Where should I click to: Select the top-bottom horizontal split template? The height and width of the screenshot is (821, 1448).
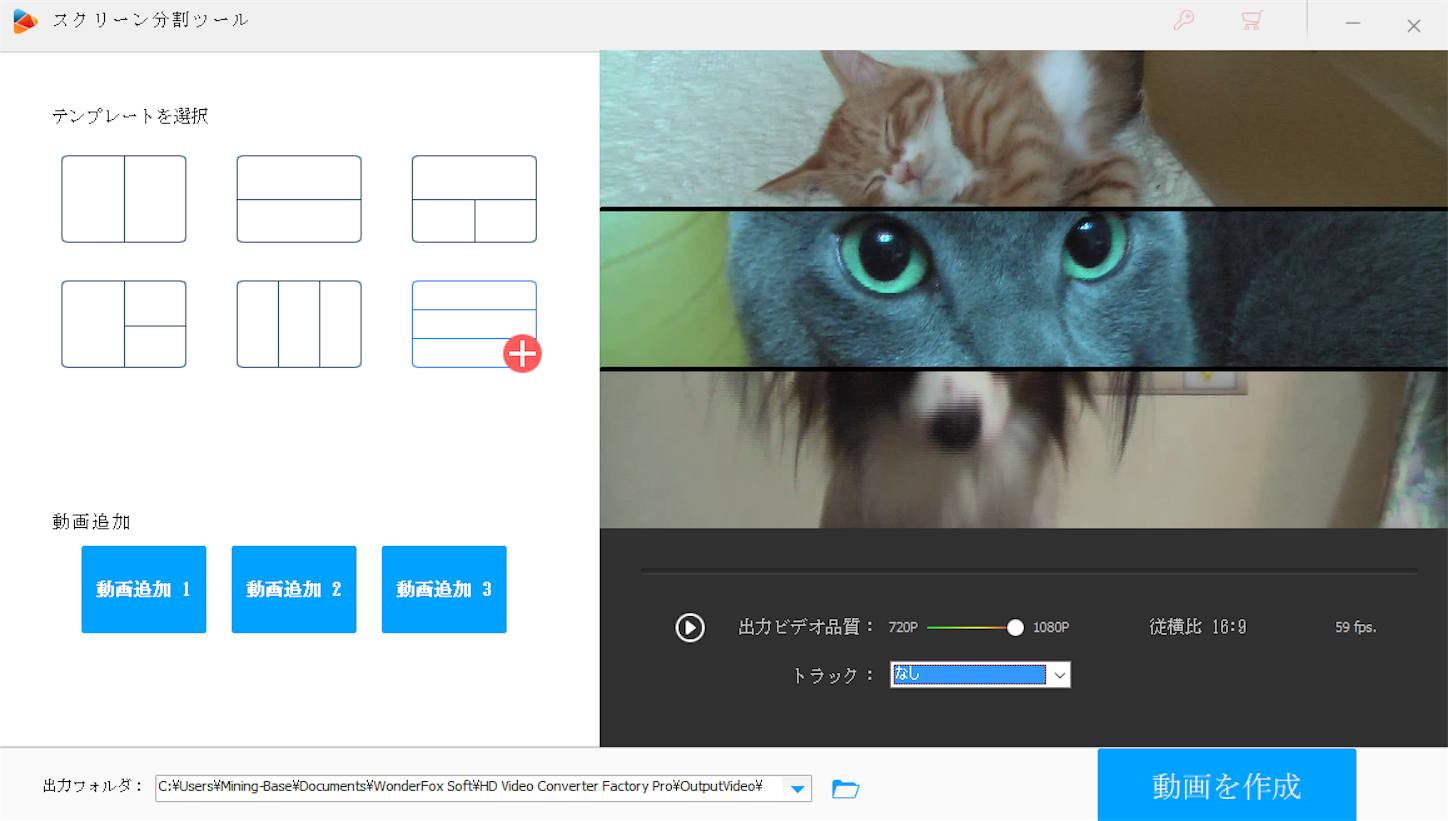298,198
